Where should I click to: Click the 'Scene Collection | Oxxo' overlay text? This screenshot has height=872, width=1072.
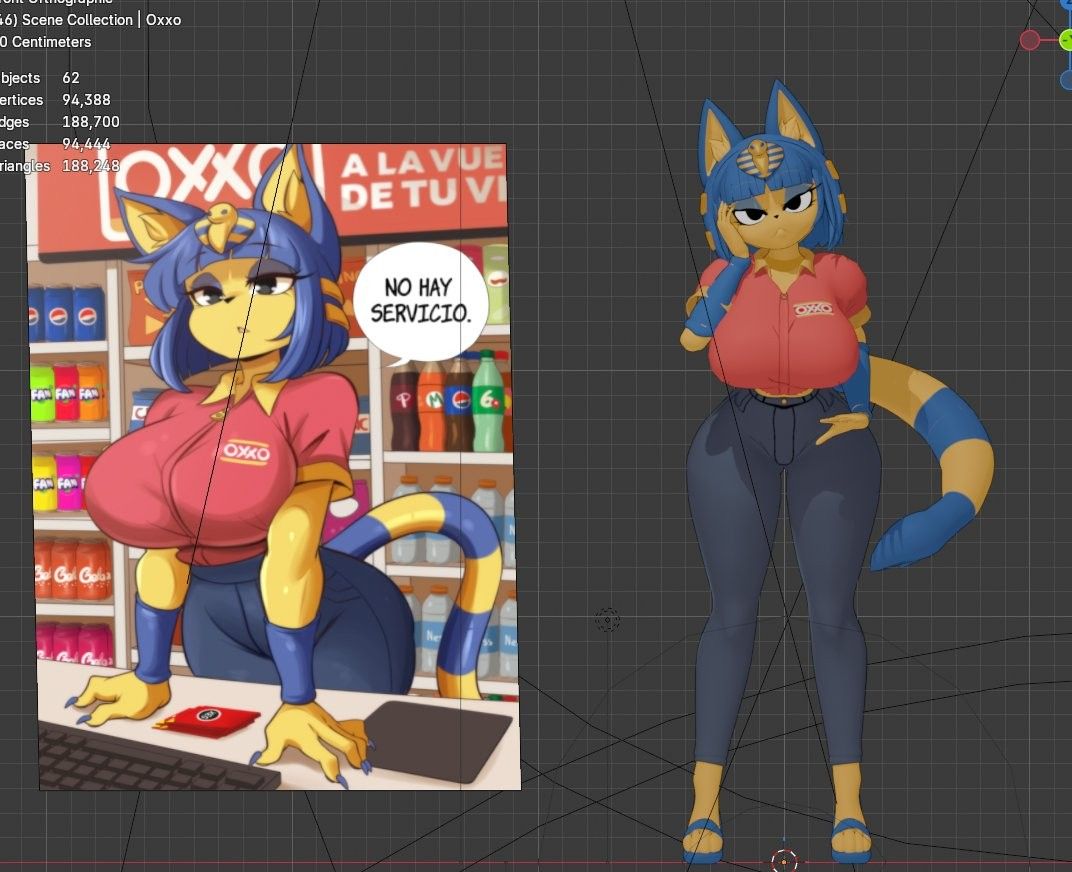click(x=101, y=20)
